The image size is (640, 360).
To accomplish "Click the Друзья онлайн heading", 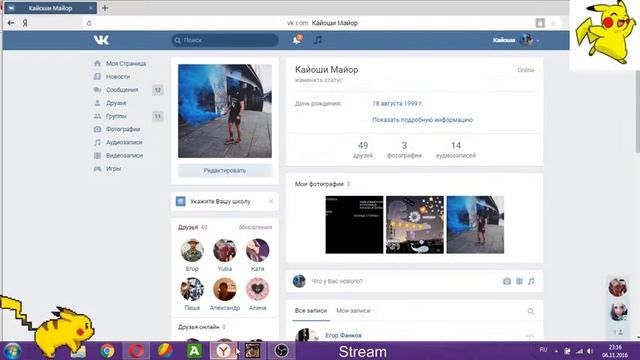I will (x=199, y=327).
